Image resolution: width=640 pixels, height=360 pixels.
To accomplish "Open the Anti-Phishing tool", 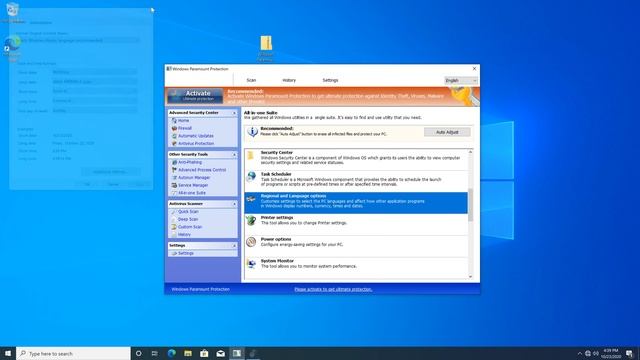I will coord(190,162).
